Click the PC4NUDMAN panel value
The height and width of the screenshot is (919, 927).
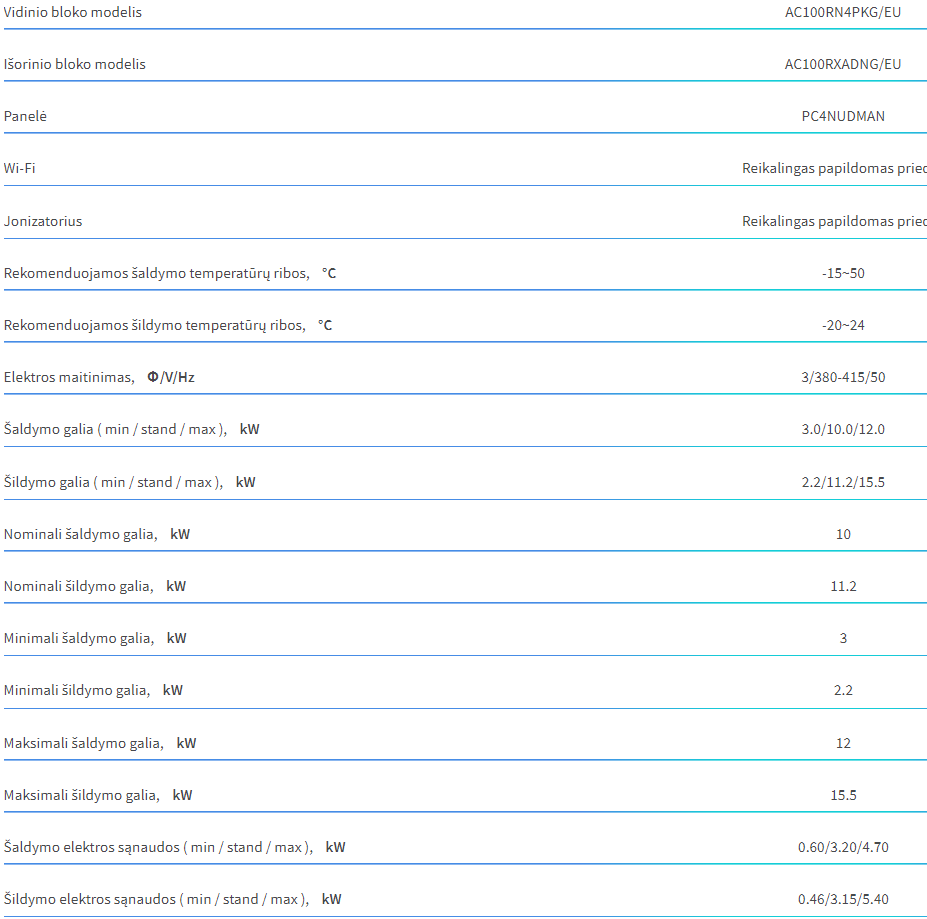(843, 117)
